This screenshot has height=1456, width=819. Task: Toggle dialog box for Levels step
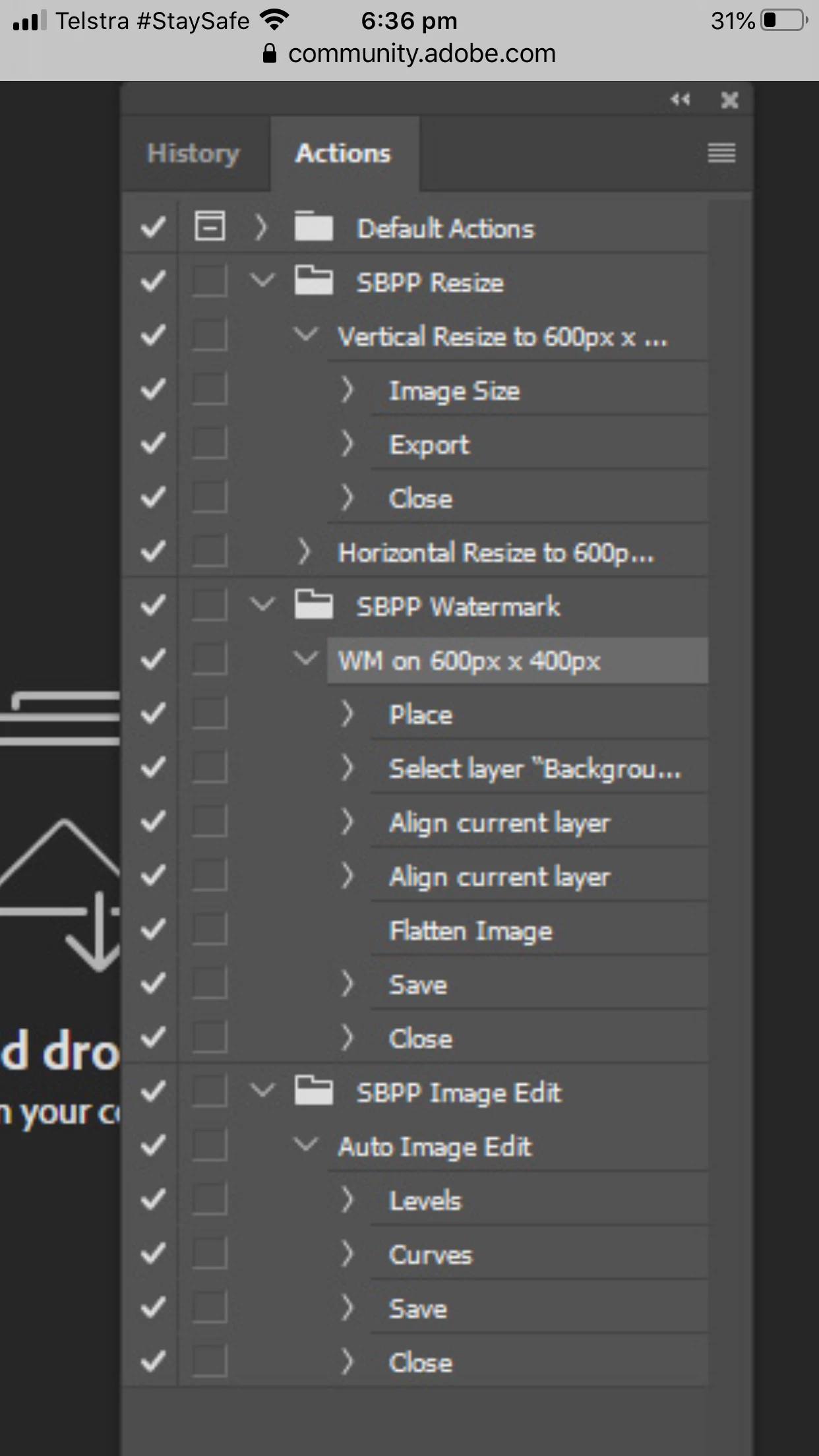point(210,1199)
